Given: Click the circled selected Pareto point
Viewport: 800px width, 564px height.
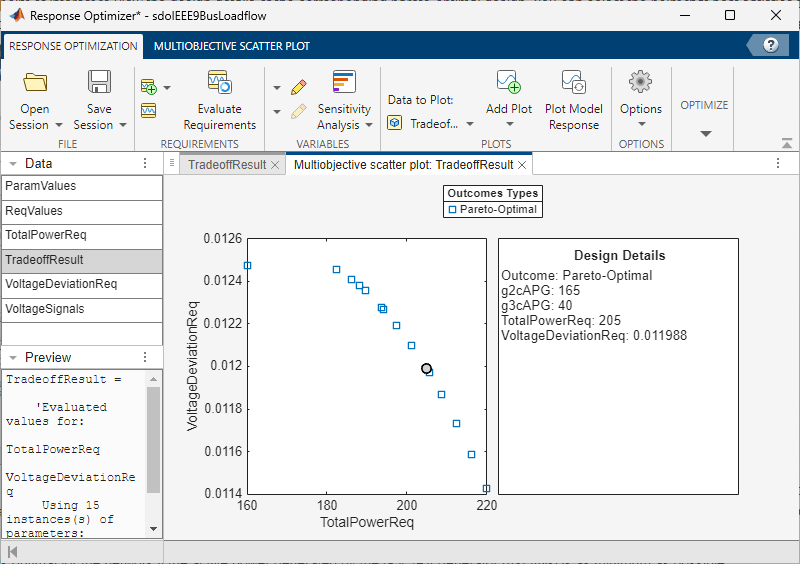Looking at the screenshot, I should click(x=426, y=369).
